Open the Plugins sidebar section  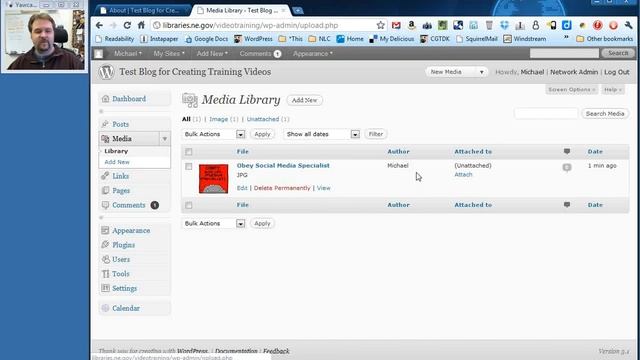pos(123,245)
